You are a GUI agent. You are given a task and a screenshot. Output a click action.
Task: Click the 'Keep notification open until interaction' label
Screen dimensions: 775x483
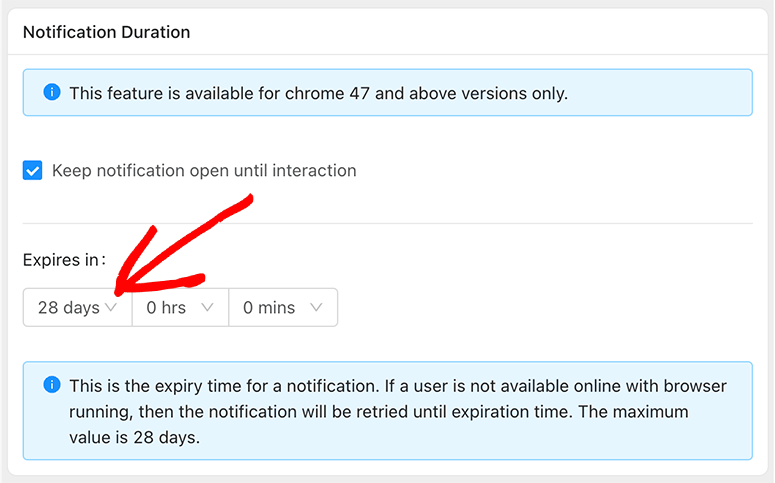[x=204, y=171]
